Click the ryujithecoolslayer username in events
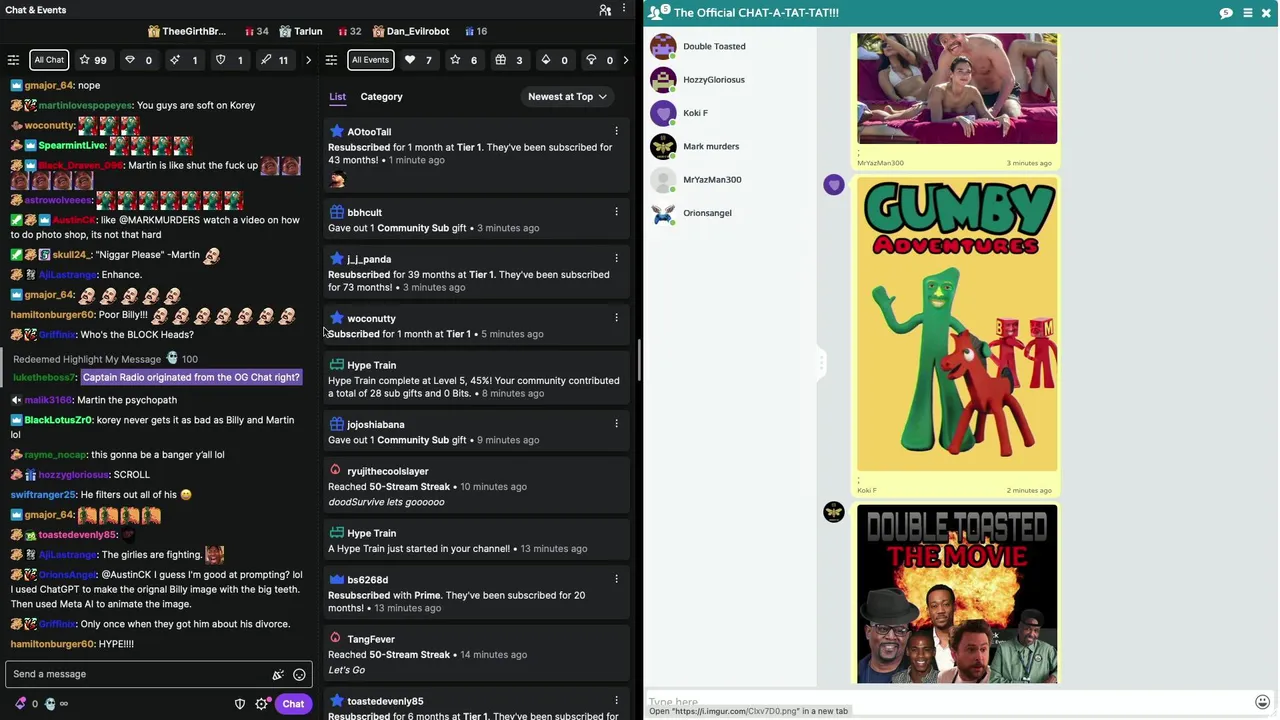This screenshot has width=1280, height=720. (x=387, y=471)
